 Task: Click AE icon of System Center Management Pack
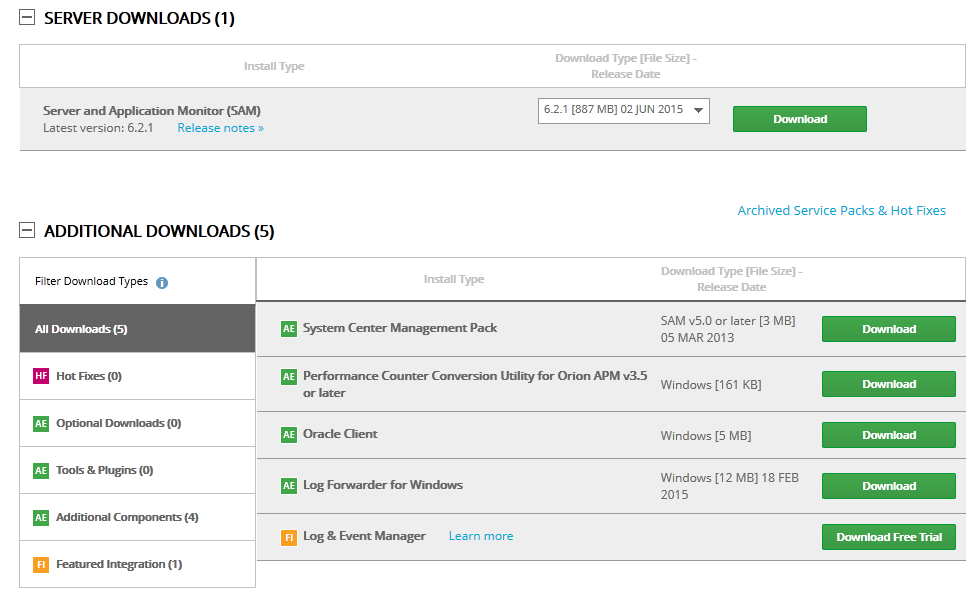click(x=289, y=329)
